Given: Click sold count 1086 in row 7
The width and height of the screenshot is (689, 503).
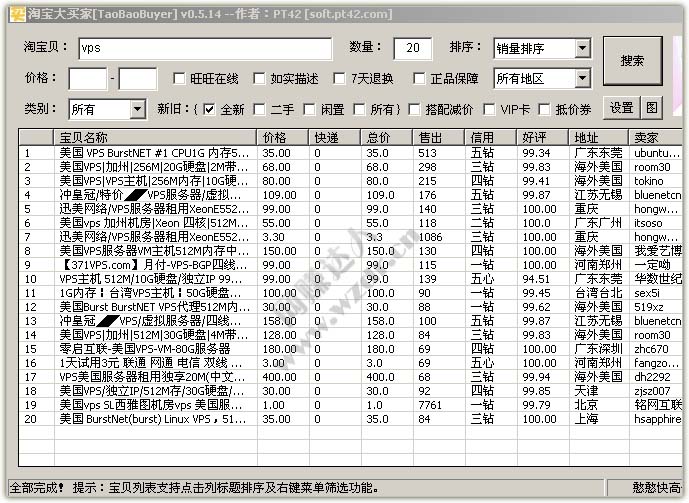Looking at the screenshot, I should pos(430,237).
